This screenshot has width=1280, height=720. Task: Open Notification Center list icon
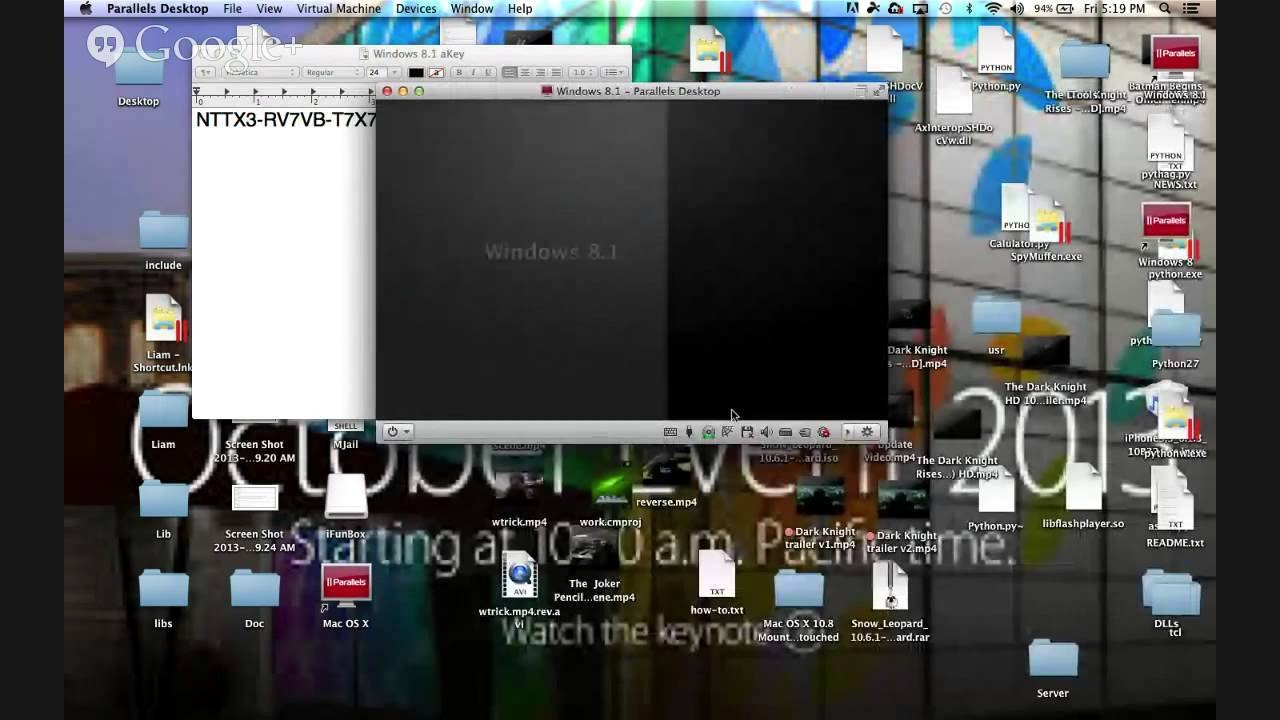tap(1192, 8)
